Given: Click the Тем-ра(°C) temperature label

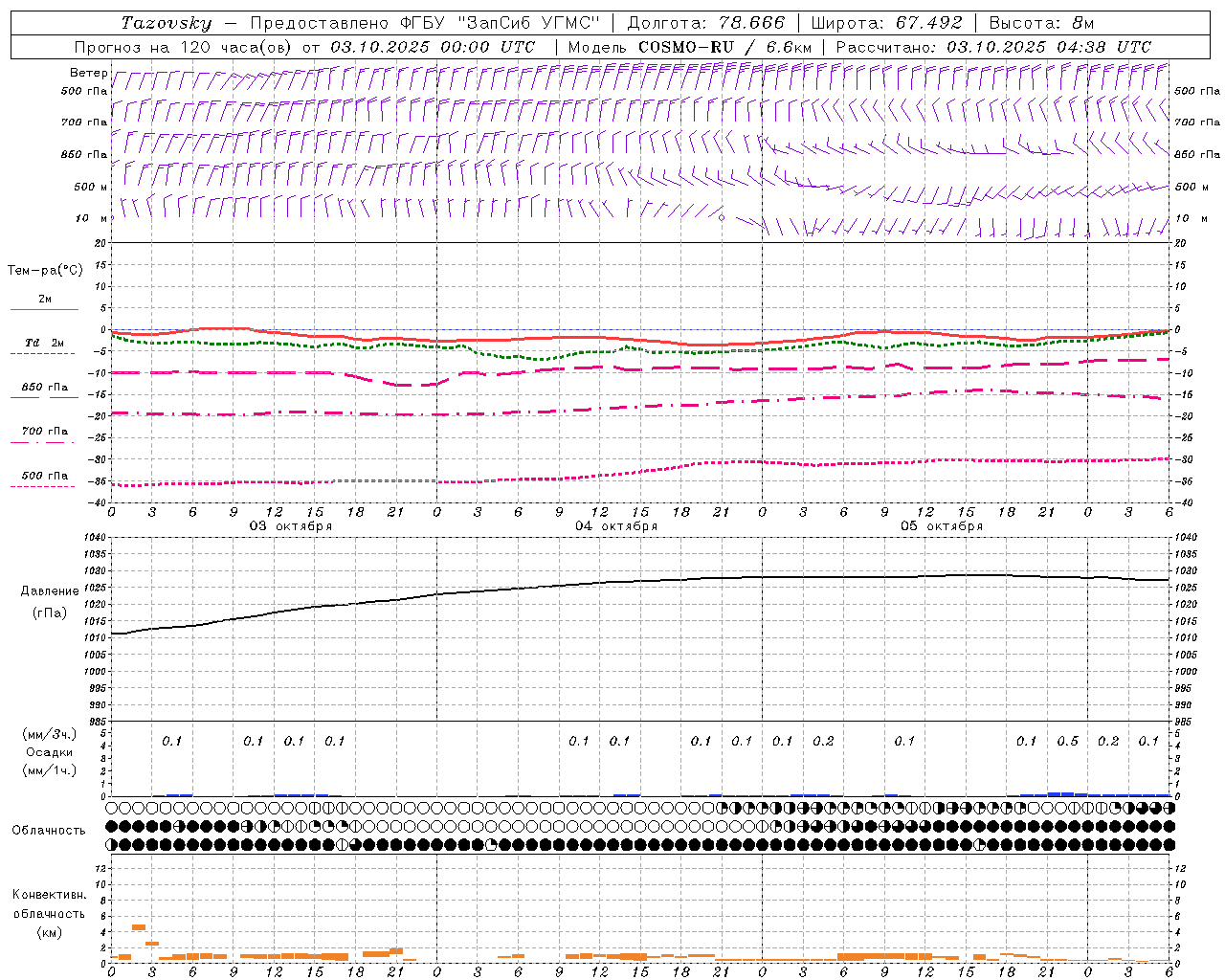Looking at the screenshot, I should click(45, 271).
